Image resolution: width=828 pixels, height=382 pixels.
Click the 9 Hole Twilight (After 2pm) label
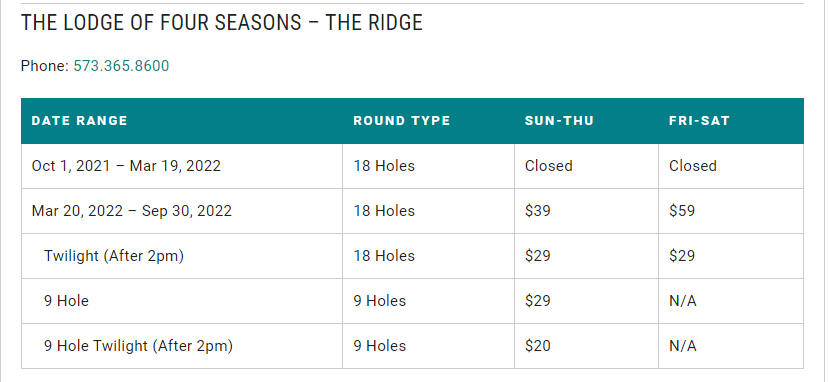click(138, 346)
